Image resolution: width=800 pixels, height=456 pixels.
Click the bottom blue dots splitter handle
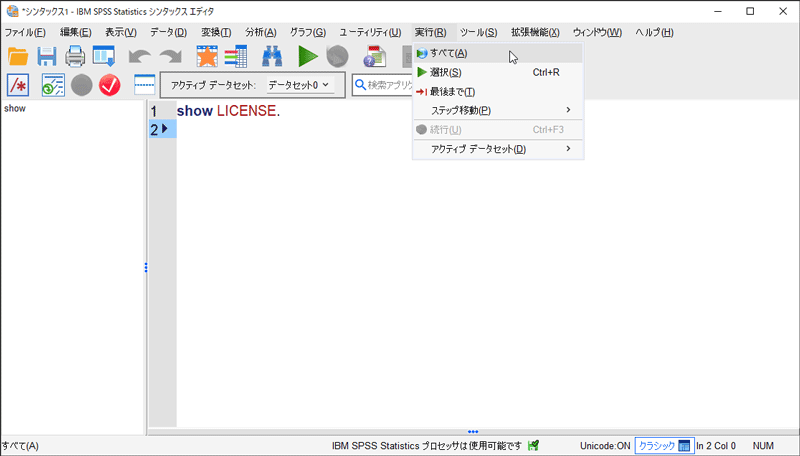[x=473, y=432]
